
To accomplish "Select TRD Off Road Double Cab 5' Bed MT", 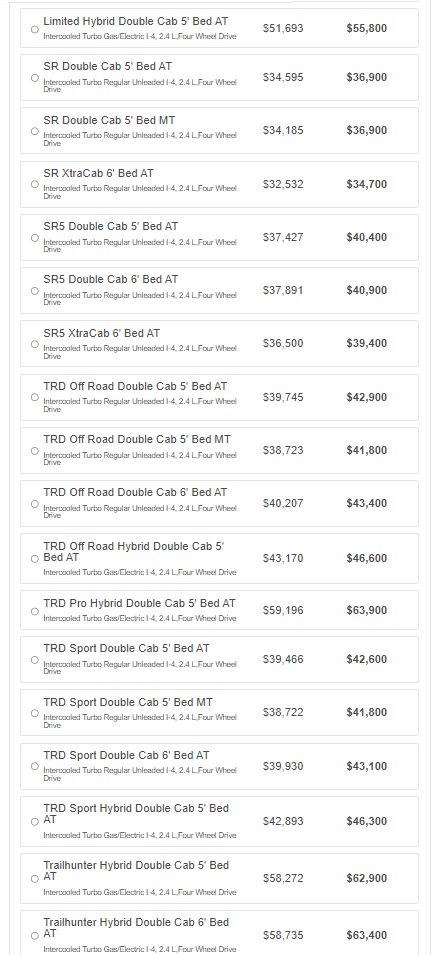I will [35, 451].
